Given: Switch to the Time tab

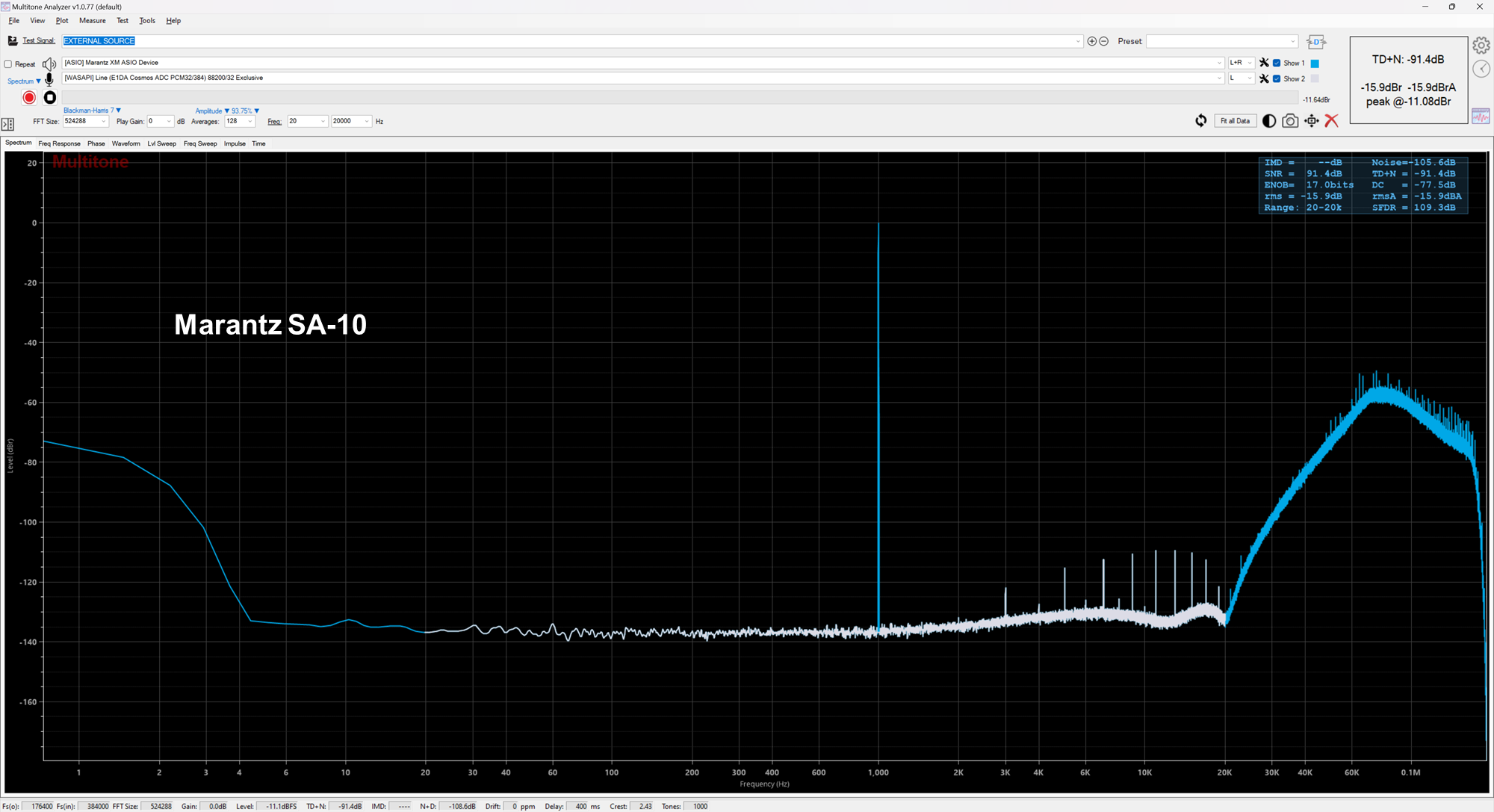Looking at the screenshot, I should [x=258, y=143].
